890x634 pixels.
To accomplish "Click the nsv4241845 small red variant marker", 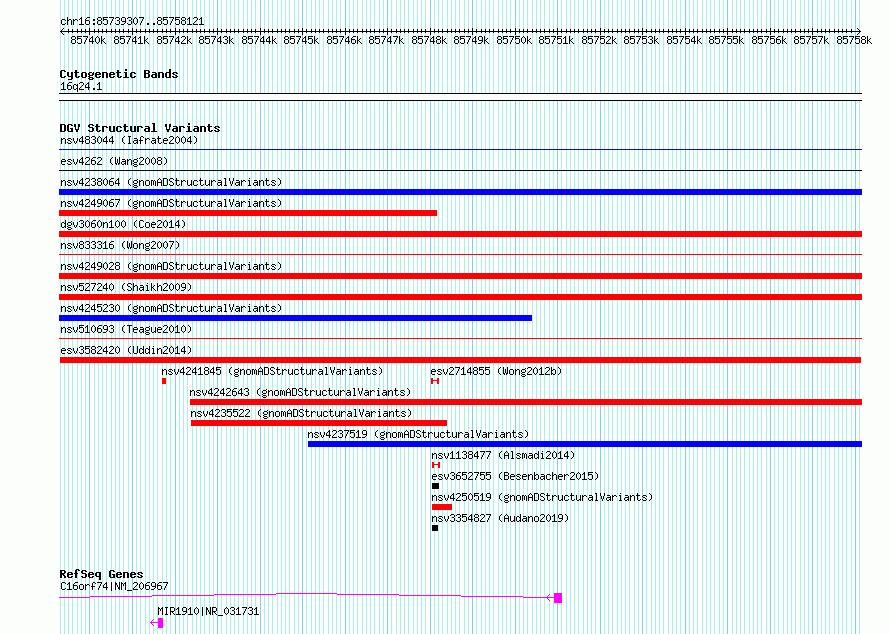I will click(x=164, y=381).
